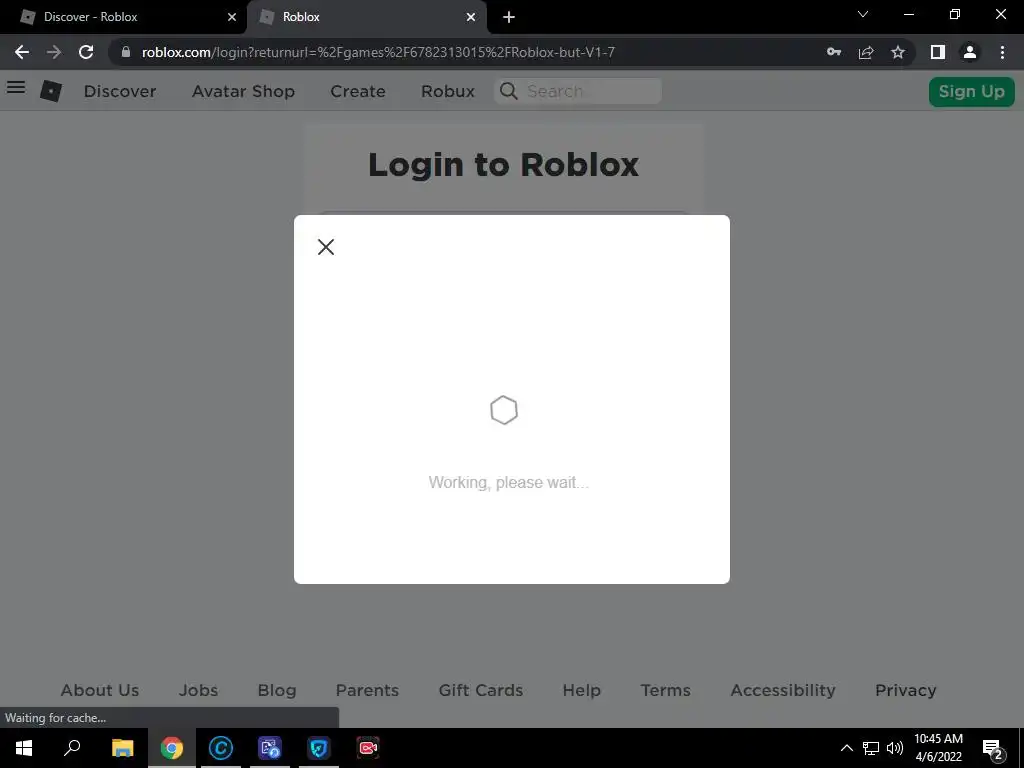The height and width of the screenshot is (768, 1024).
Task: Open Windows taskbar search
Action: click(x=72, y=748)
